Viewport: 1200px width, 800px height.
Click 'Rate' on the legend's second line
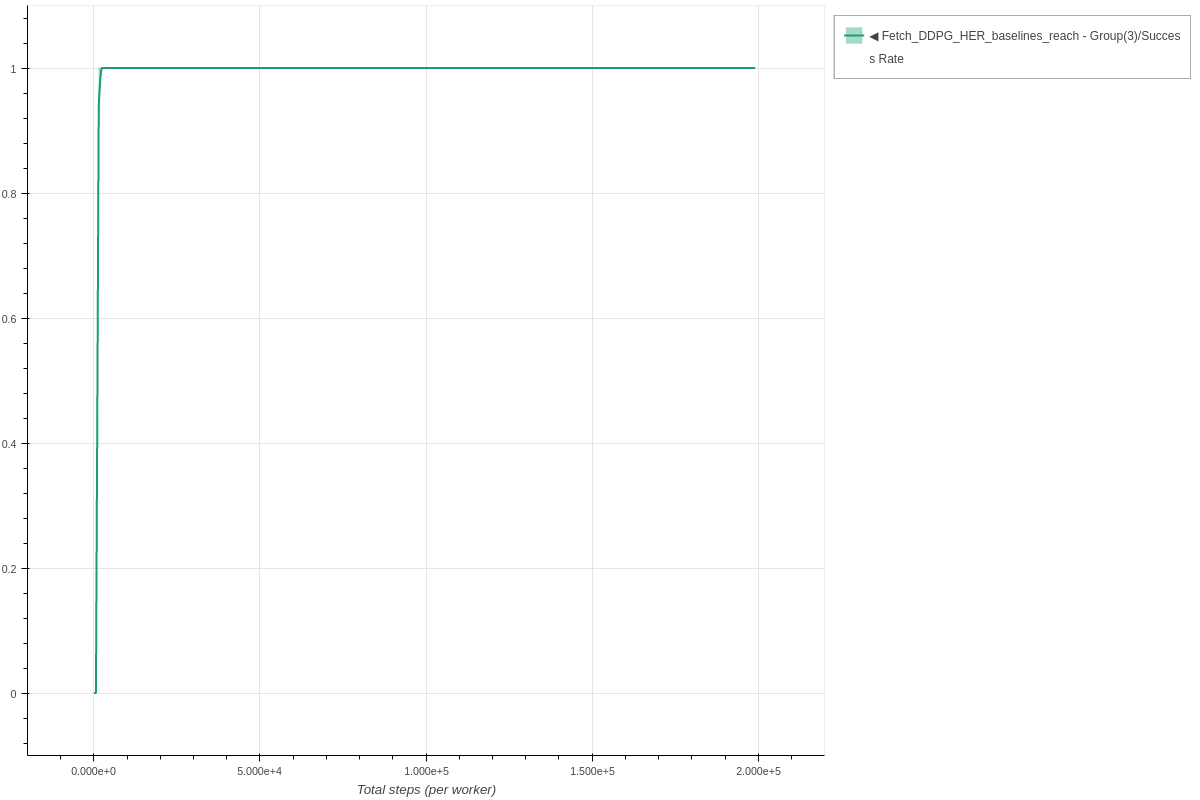point(891,59)
